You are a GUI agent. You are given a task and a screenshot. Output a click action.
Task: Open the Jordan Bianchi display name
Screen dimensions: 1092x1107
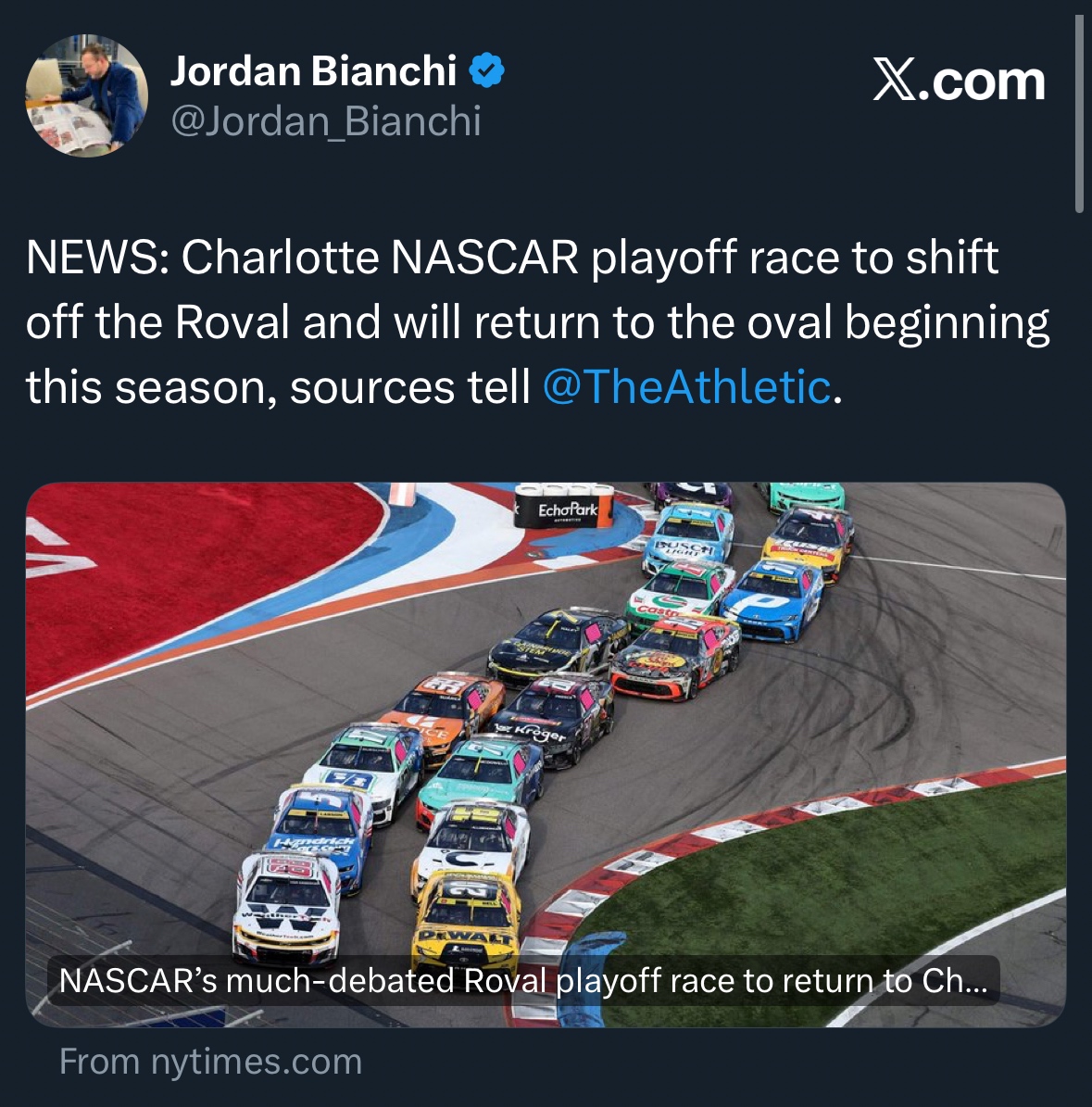[x=313, y=70]
